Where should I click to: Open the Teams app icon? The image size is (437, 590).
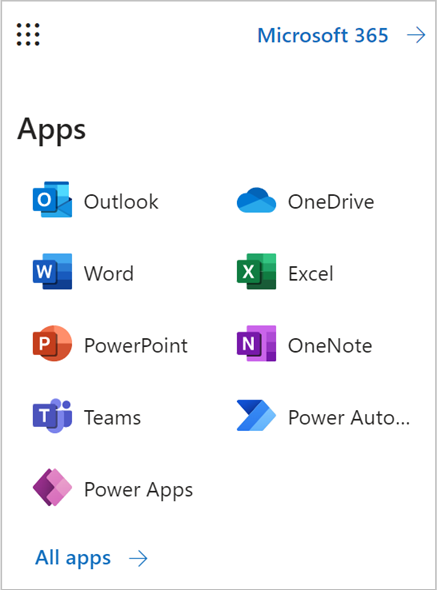pyautogui.click(x=52, y=415)
